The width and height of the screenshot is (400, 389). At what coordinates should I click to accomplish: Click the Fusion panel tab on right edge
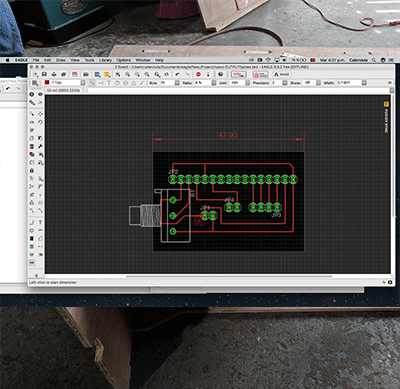pos(386,117)
